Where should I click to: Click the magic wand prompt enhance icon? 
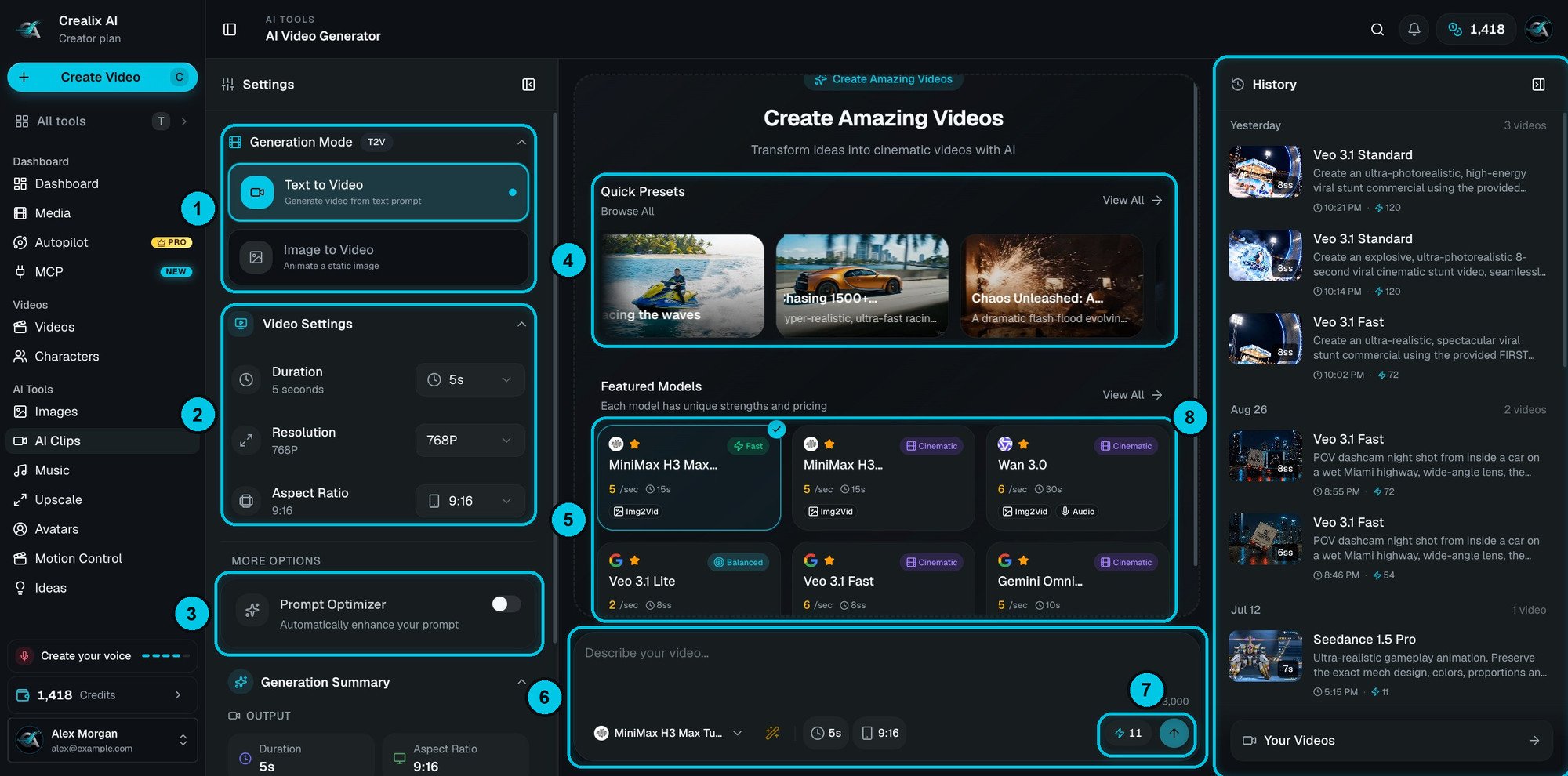click(x=772, y=733)
